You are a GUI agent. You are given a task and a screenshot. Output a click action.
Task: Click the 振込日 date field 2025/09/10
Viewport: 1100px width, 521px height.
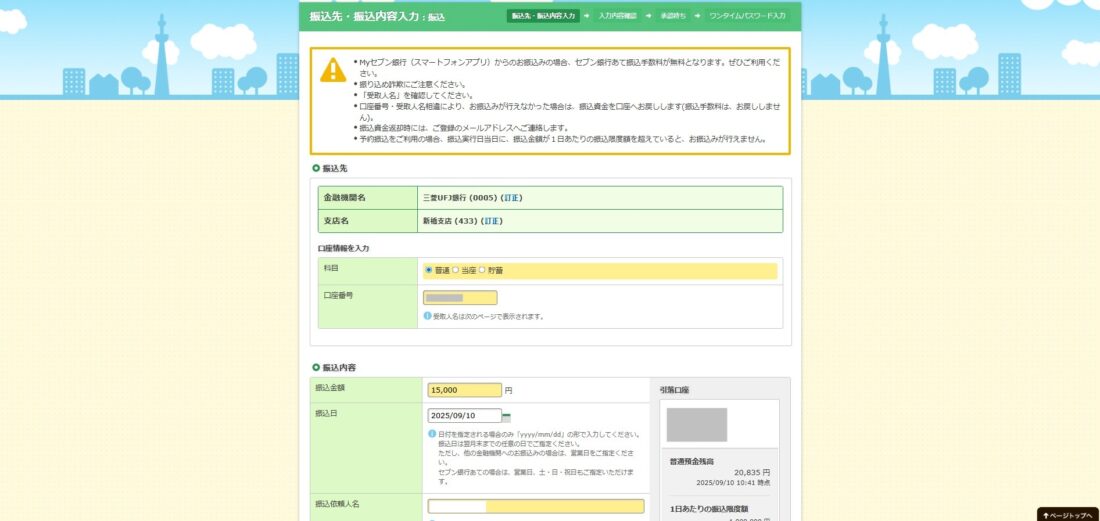tap(464, 416)
